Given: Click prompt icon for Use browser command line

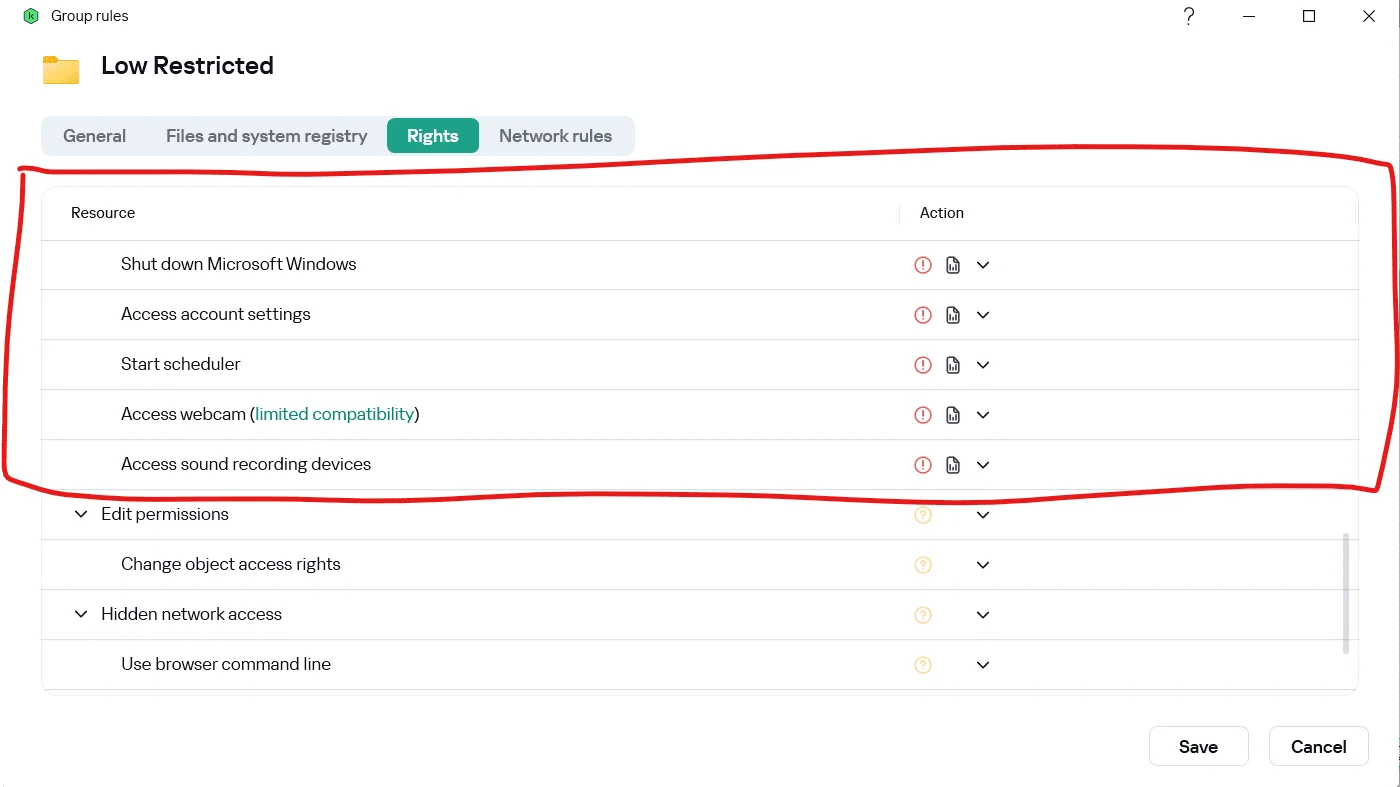Looking at the screenshot, I should pyautogui.click(x=923, y=665).
